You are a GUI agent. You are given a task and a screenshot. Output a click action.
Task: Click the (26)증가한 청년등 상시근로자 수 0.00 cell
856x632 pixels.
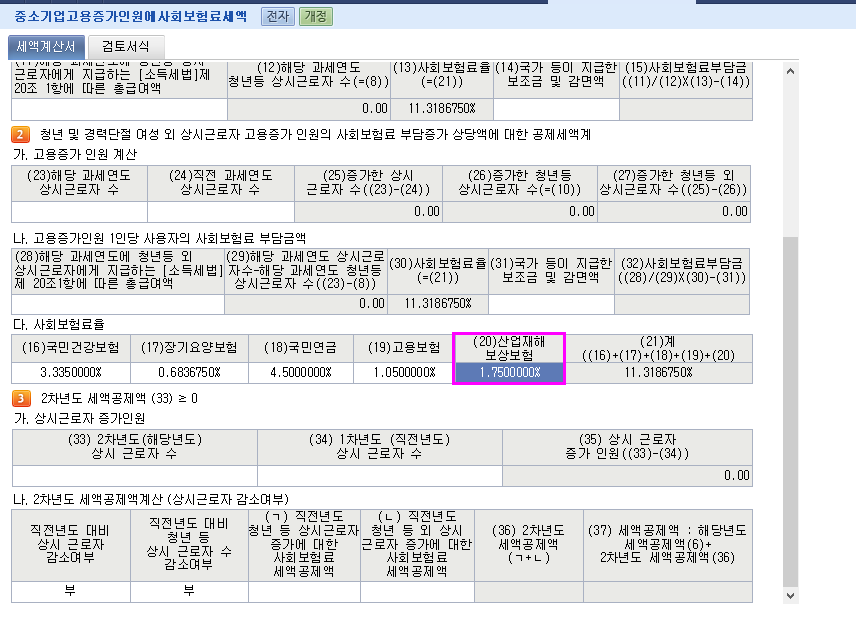coord(520,212)
